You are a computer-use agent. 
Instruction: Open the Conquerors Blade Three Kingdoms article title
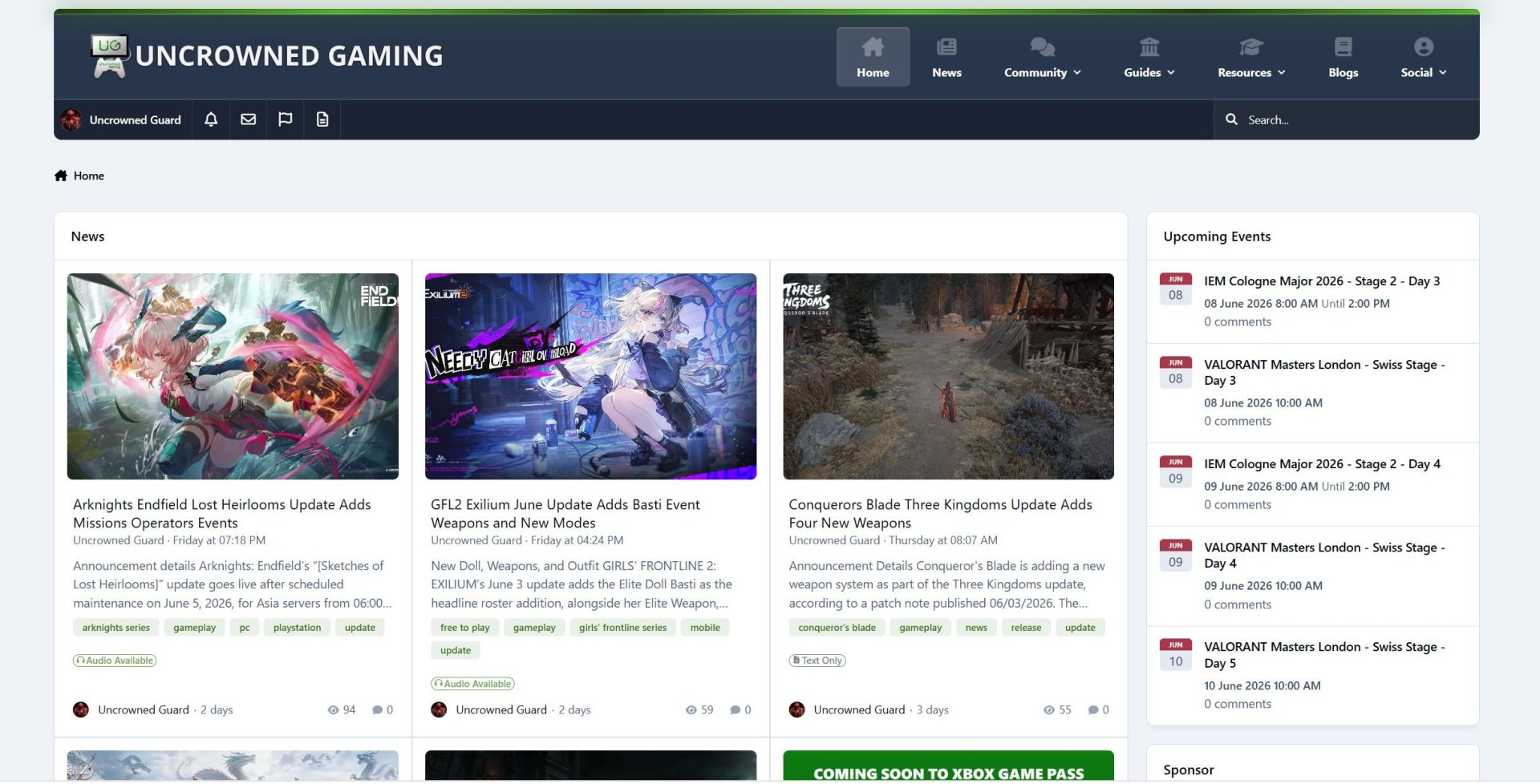(x=940, y=514)
